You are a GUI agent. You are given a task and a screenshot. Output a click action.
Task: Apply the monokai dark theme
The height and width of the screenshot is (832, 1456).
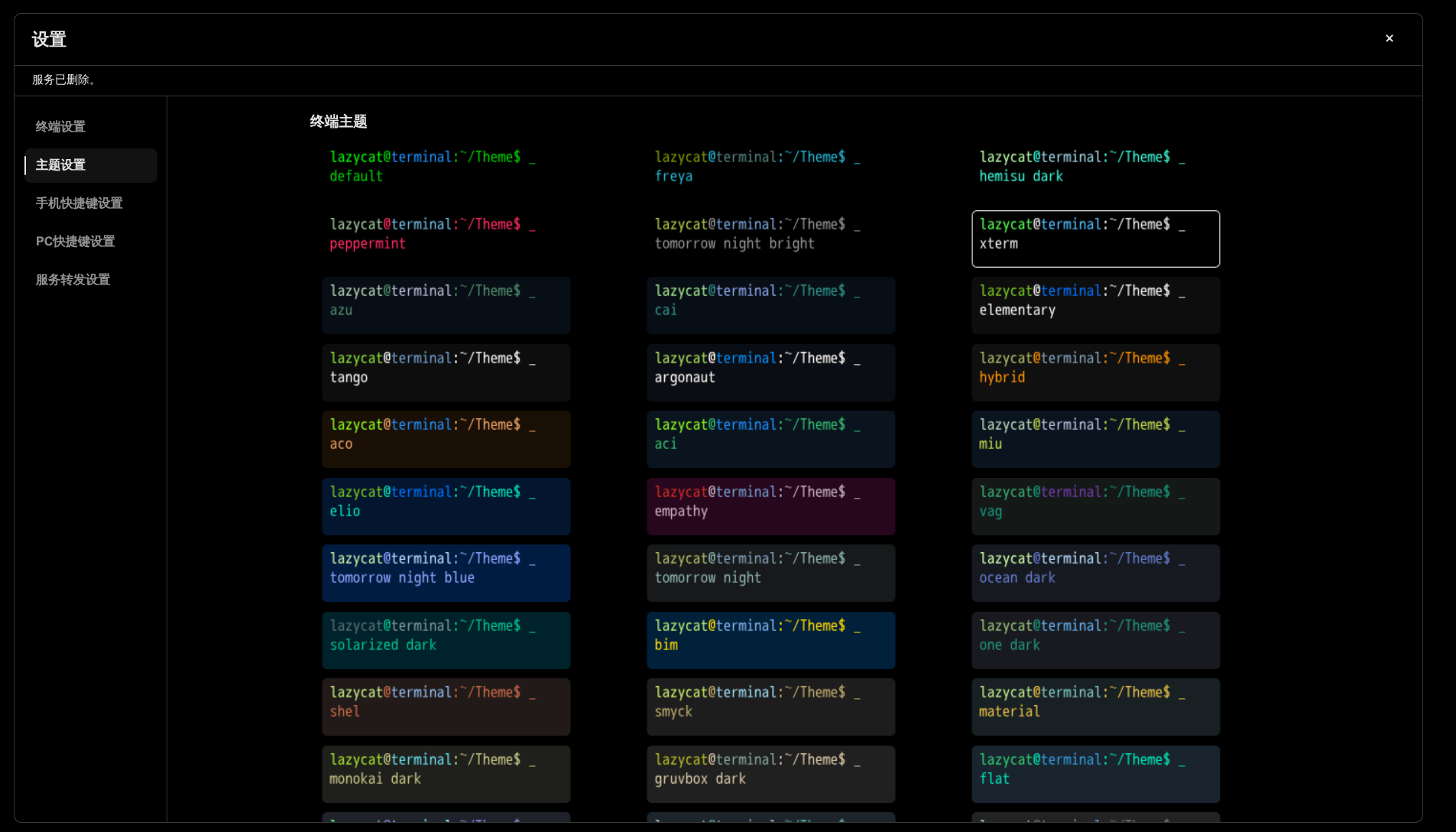pos(446,774)
